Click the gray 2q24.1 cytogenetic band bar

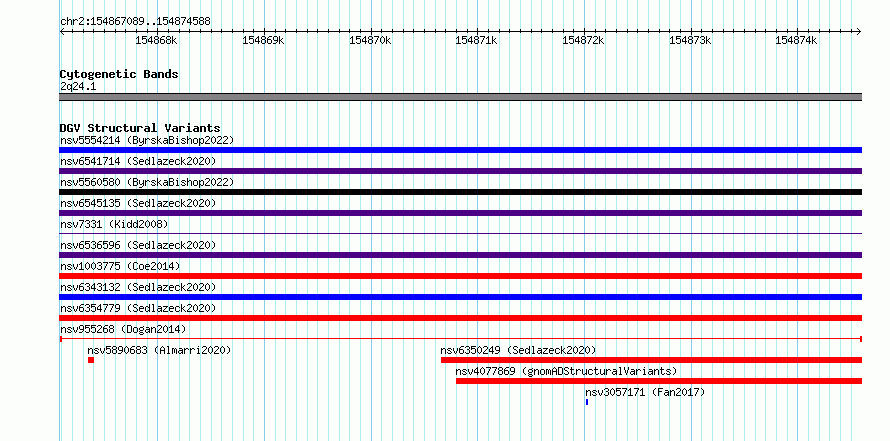coord(460,97)
